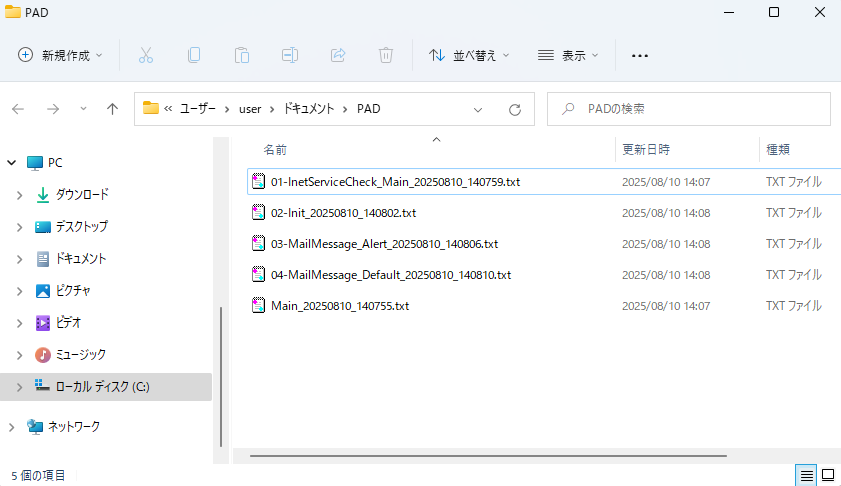Click the PC monitor icon in sidebar
Image resolution: width=841 pixels, height=486 pixels.
[35, 163]
